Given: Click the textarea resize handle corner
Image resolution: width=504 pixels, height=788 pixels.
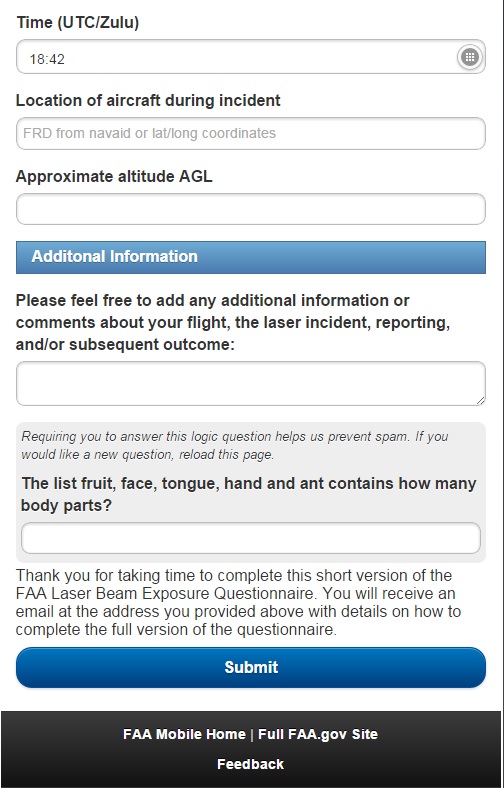Looking at the screenshot, I should pos(481,401).
